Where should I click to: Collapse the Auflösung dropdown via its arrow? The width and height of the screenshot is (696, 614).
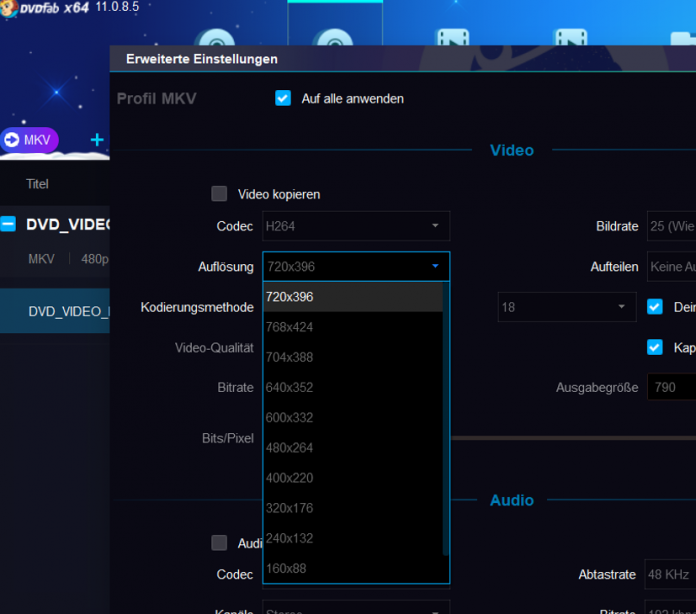[x=435, y=267]
